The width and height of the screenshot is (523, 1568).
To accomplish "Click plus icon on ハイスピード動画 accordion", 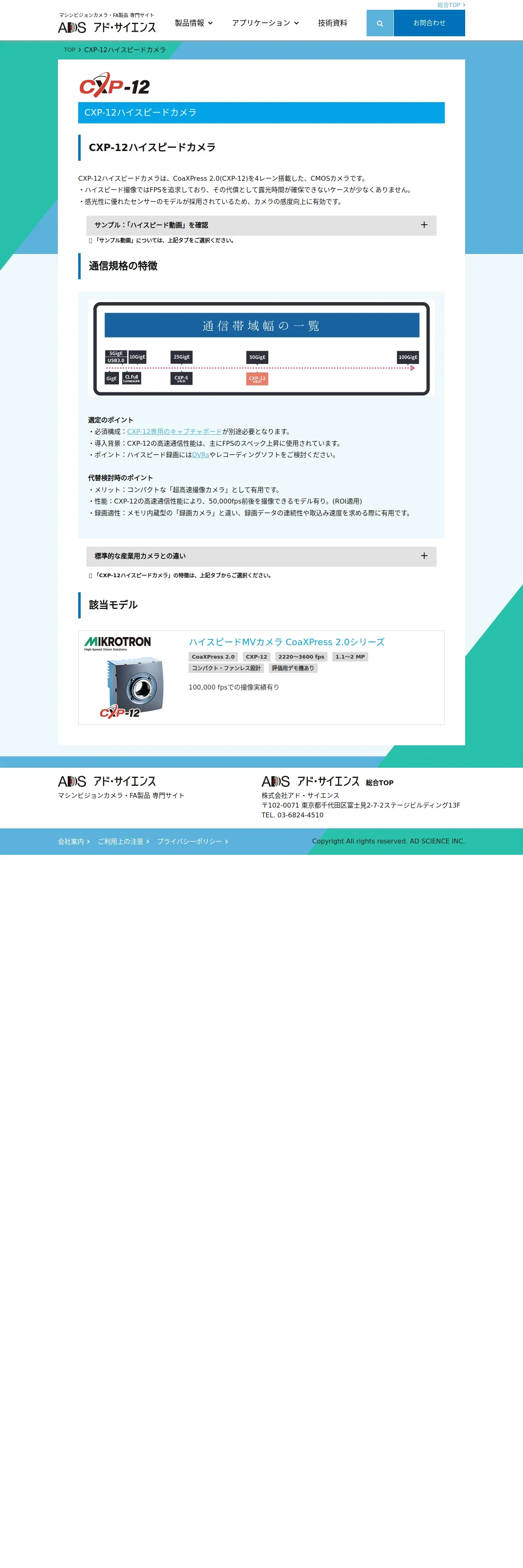I will coord(424,225).
